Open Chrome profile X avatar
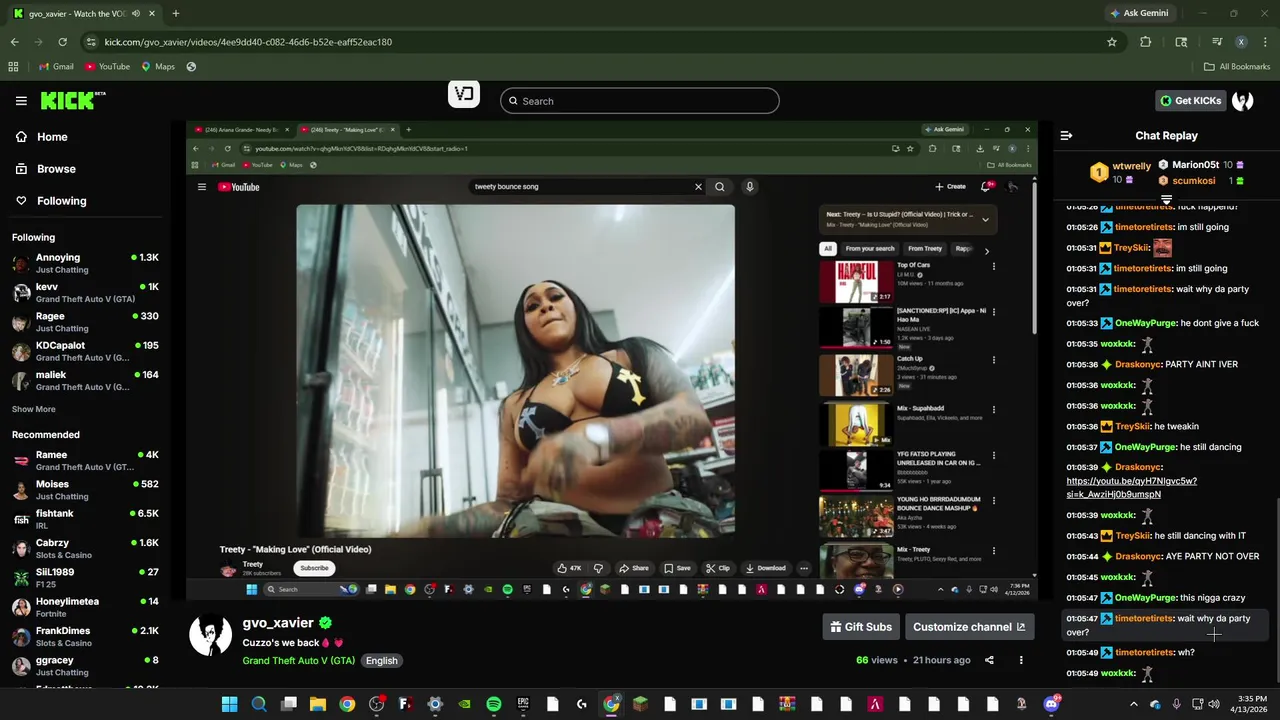This screenshot has height=720, width=1280. pos(1241,42)
